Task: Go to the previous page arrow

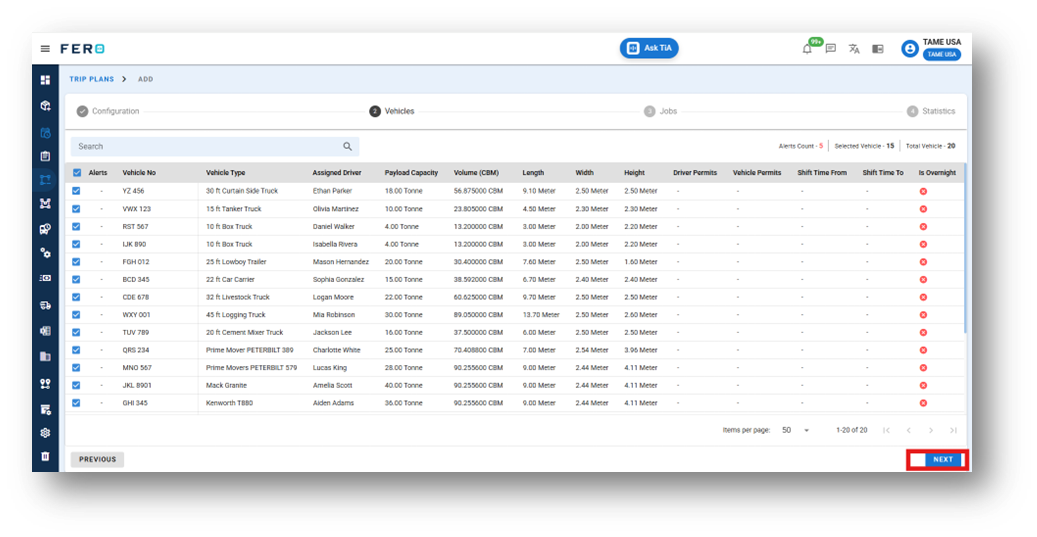Action: point(909,431)
